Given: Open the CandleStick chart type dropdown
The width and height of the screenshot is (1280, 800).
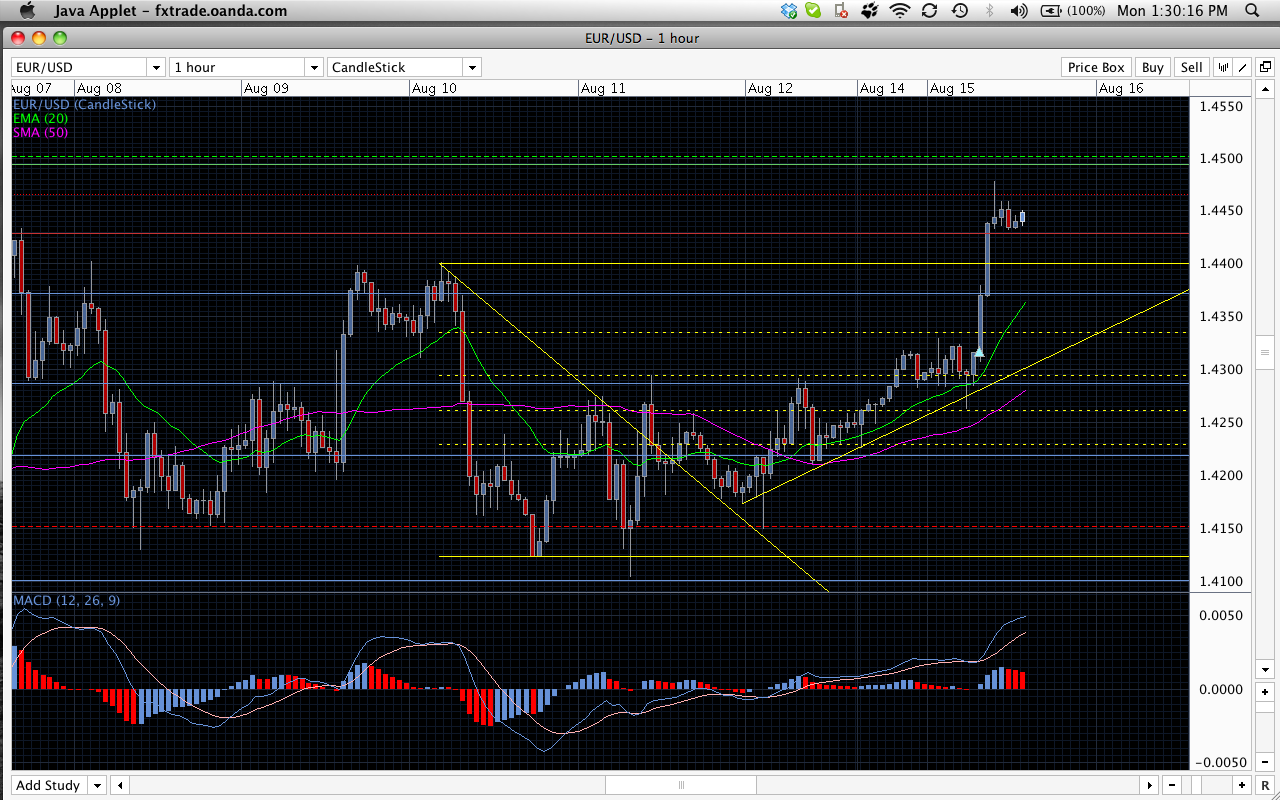Looking at the screenshot, I should pos(404,67).
